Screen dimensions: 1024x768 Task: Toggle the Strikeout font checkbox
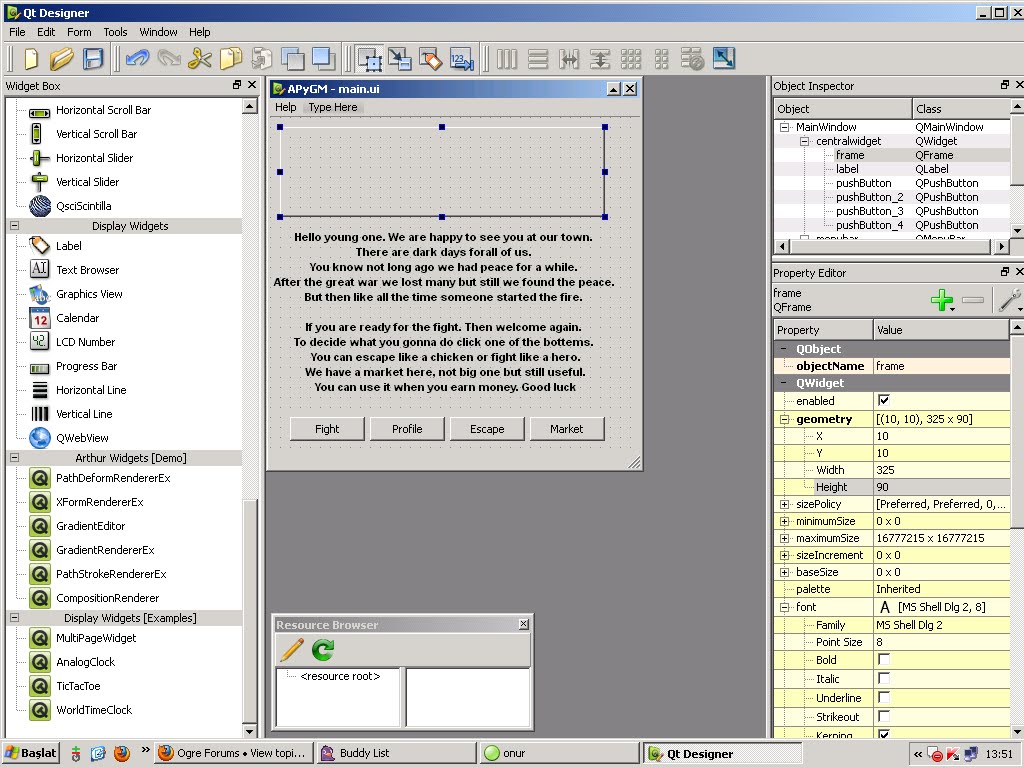tap(884, 716)
